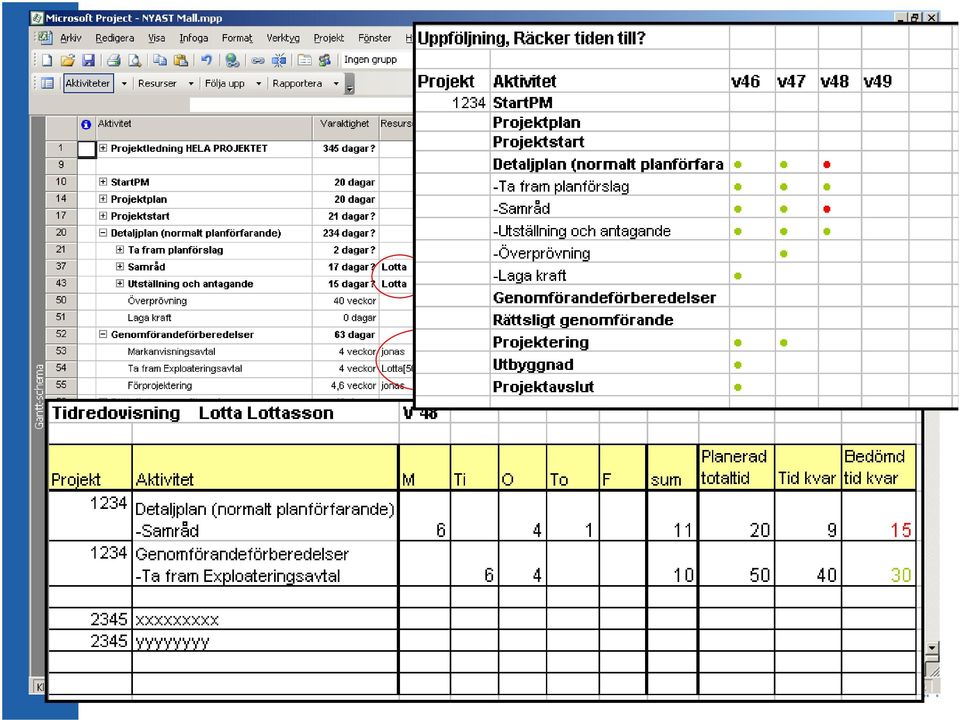Viewport: 959px width, 720px height.
Task: Click the Resurser toolbar button
Action: (x=157, y=83)
